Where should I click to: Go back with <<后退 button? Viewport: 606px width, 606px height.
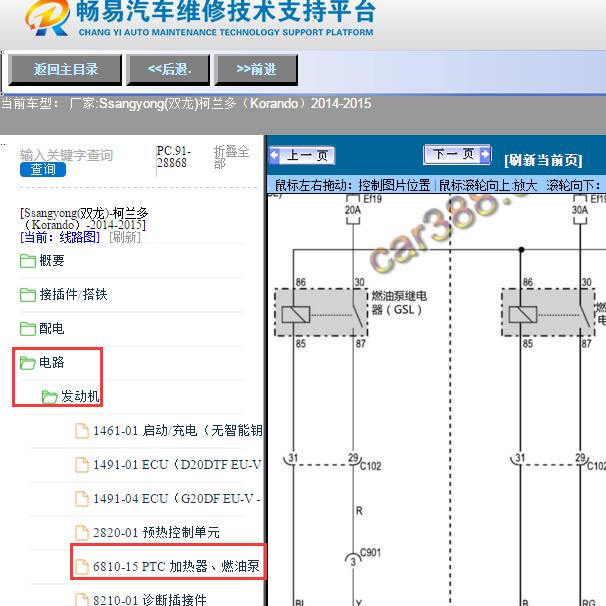(x=169, y=70)
